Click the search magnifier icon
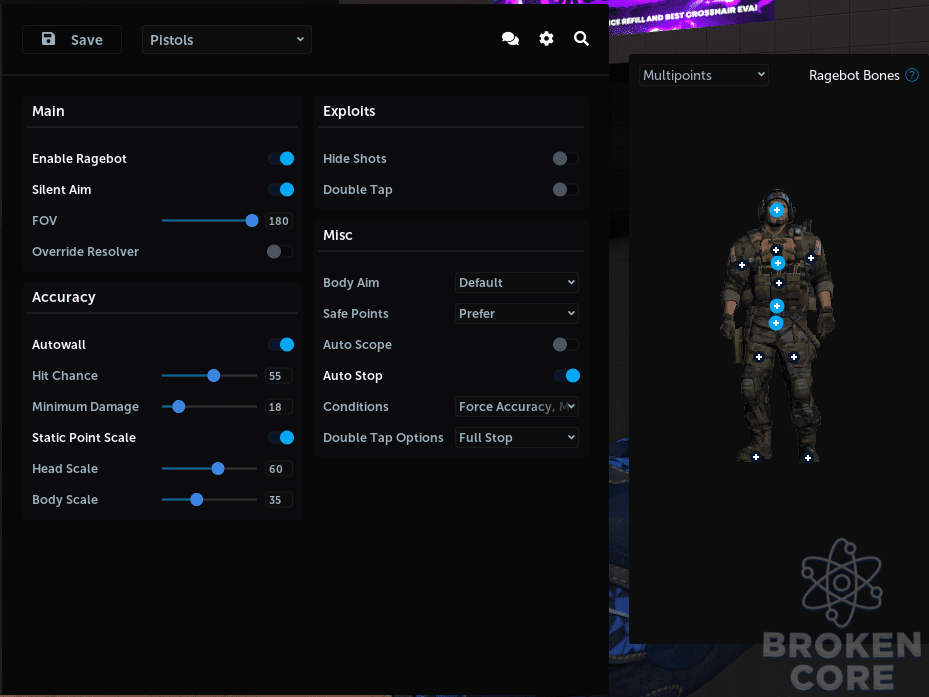 pyautogui.click(x=581, y=39)
